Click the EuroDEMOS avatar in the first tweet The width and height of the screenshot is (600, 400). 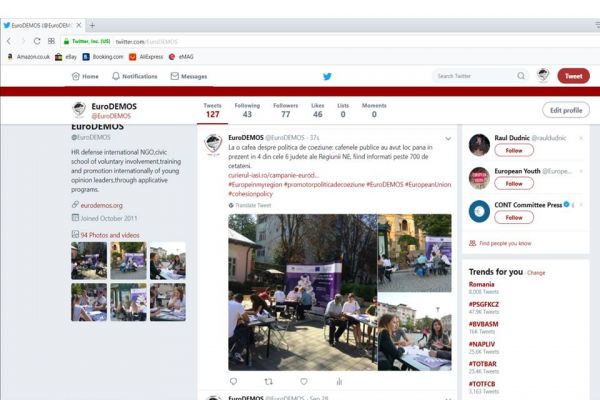(213, 145)
